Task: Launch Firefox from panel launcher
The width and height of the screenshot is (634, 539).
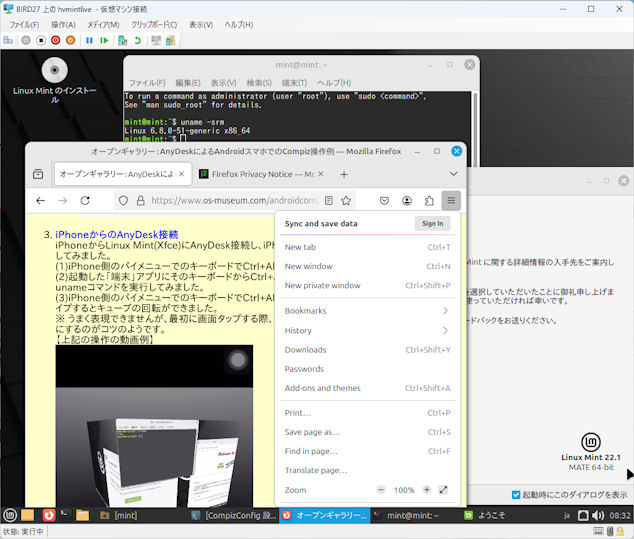Action: [49, 515]
